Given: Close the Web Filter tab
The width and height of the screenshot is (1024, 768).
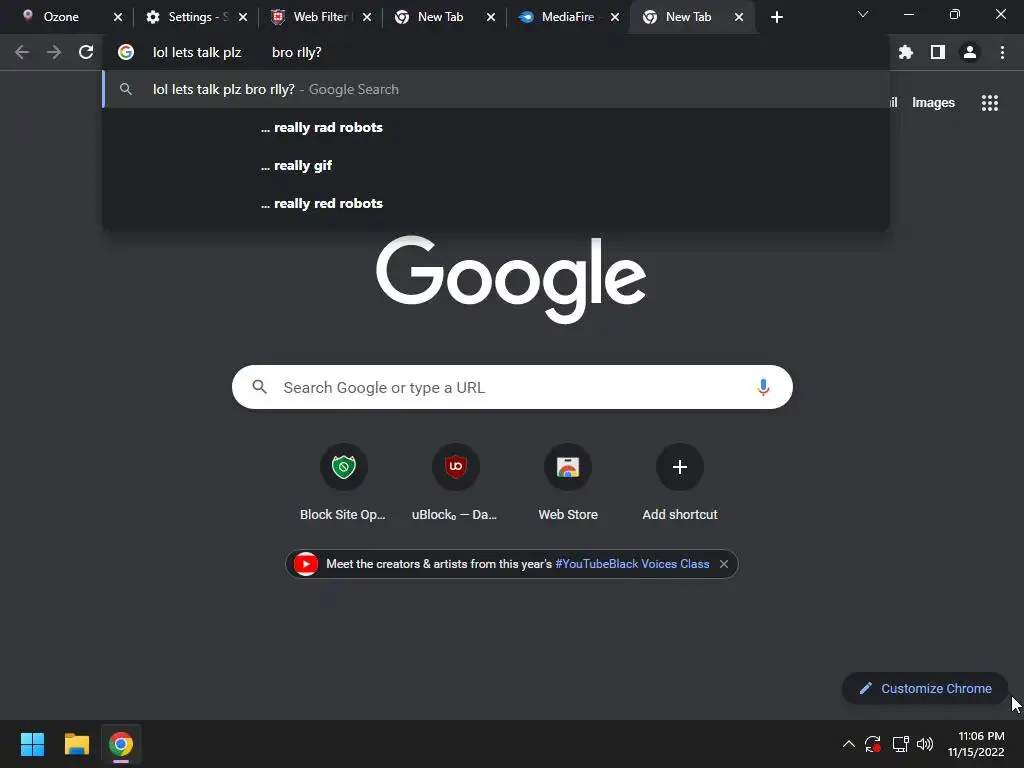Looking at the screenshot, I should (x=367, y=17).
